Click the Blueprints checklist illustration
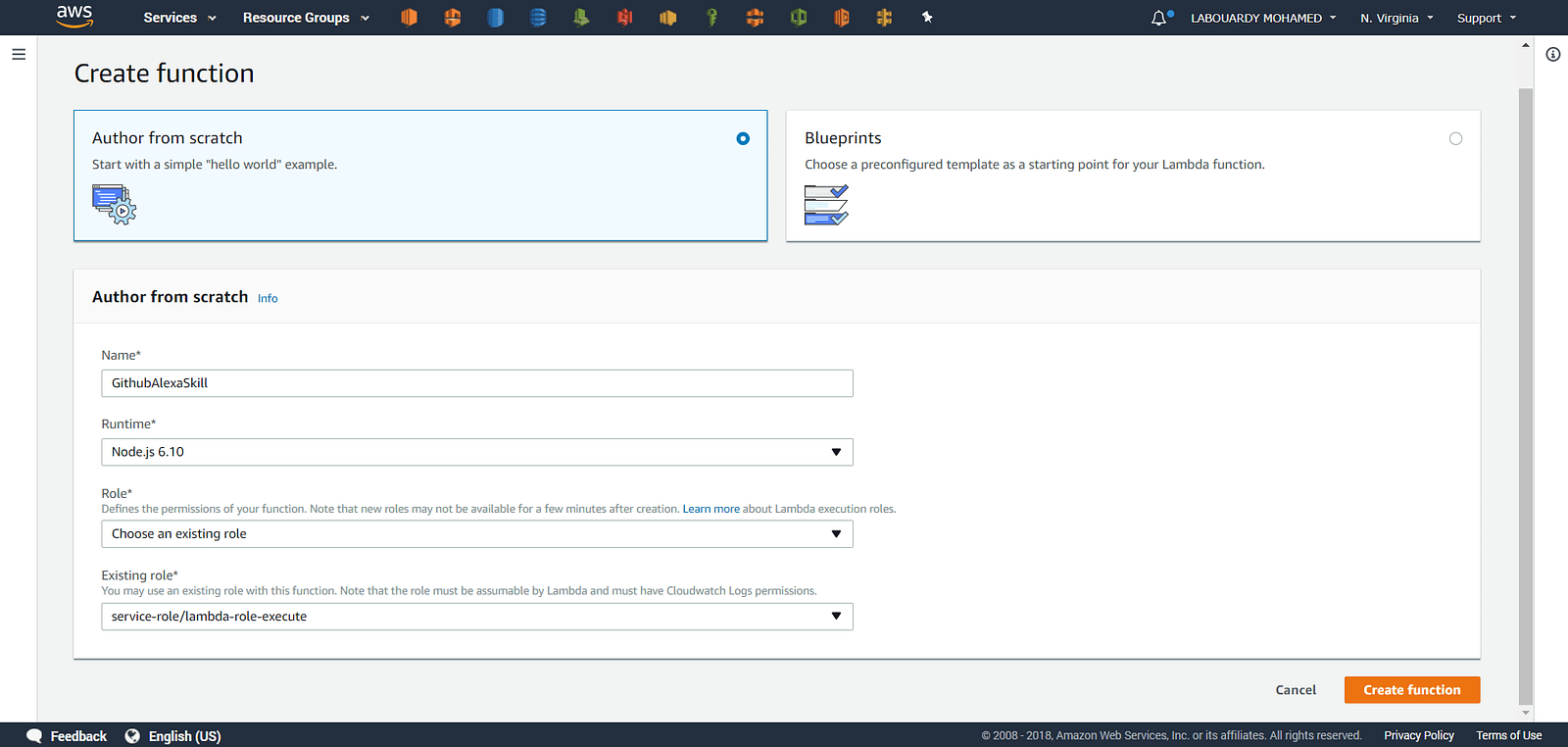Screen dimensions: 1568x747 (826, 205)
